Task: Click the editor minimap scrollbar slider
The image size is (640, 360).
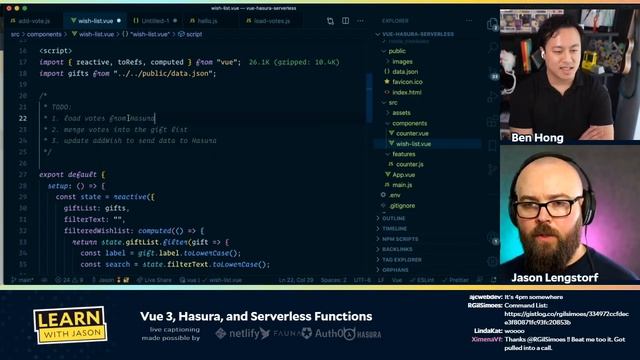Action: (x=370, y=98)
